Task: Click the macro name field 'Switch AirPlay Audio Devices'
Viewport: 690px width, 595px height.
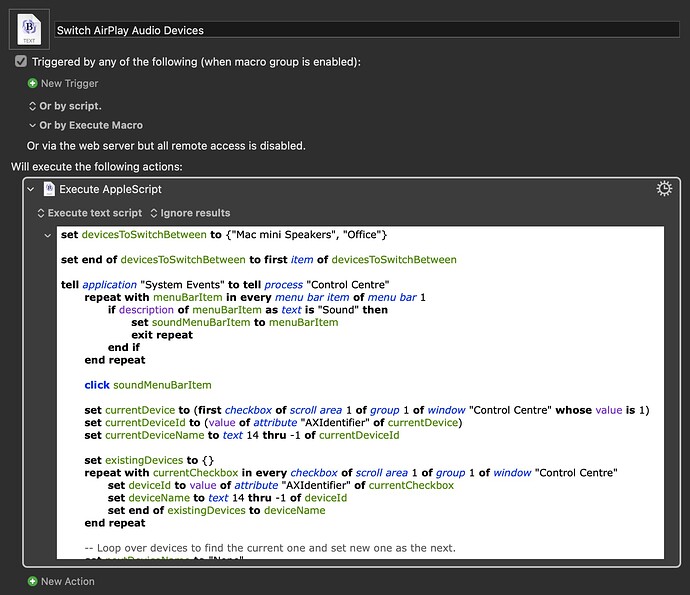Action: [366, 30]
